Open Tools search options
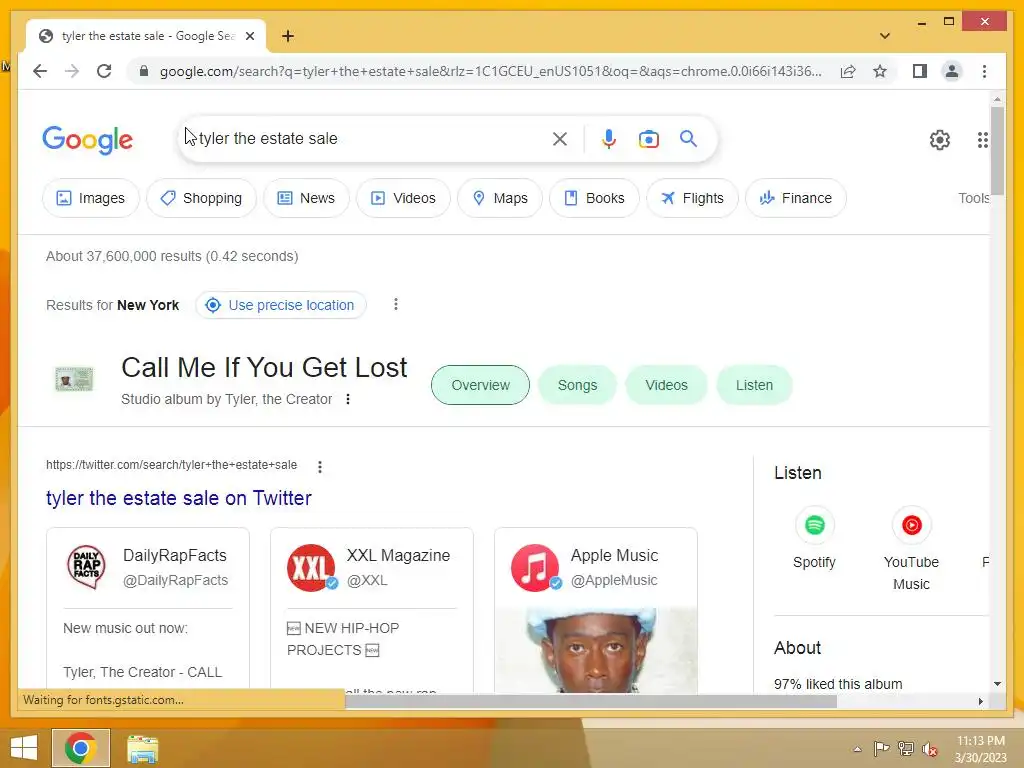The width and height of the screenshot is (1024, 768). click(973, 198)
